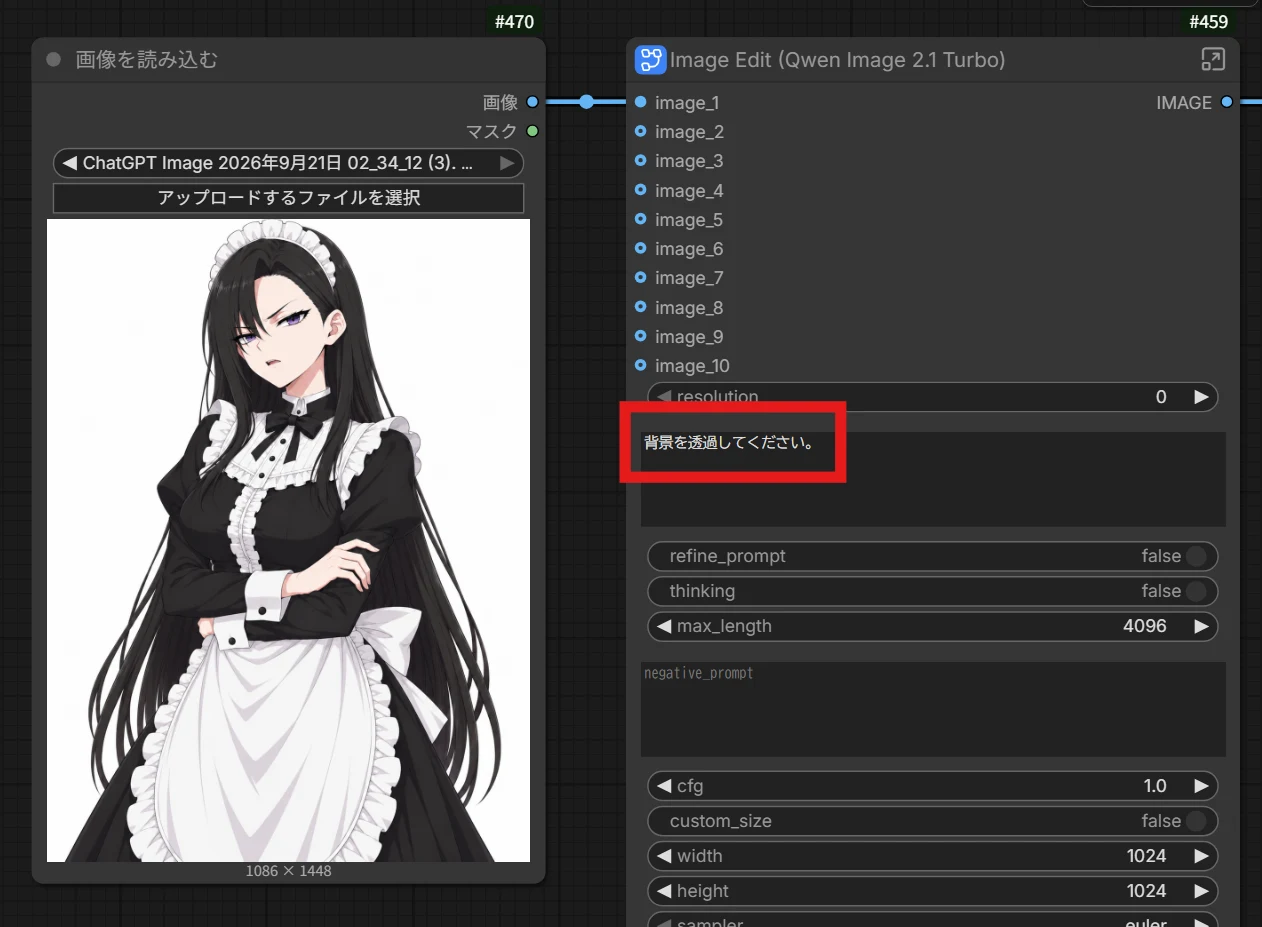Click the blue Image Edit node icon
Viewport: 1262px width, 927px height.
click(x=651, y=60)
